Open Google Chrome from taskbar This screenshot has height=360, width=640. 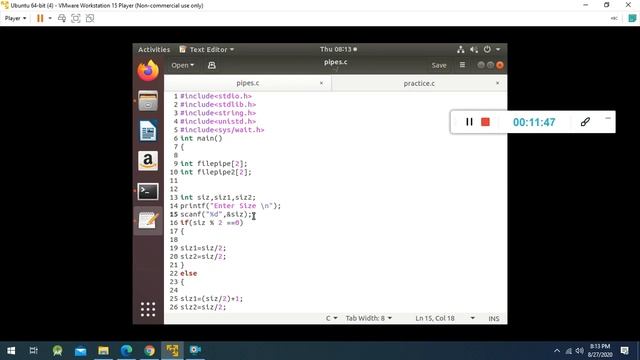pyautogui.click(x=149, y=350)
